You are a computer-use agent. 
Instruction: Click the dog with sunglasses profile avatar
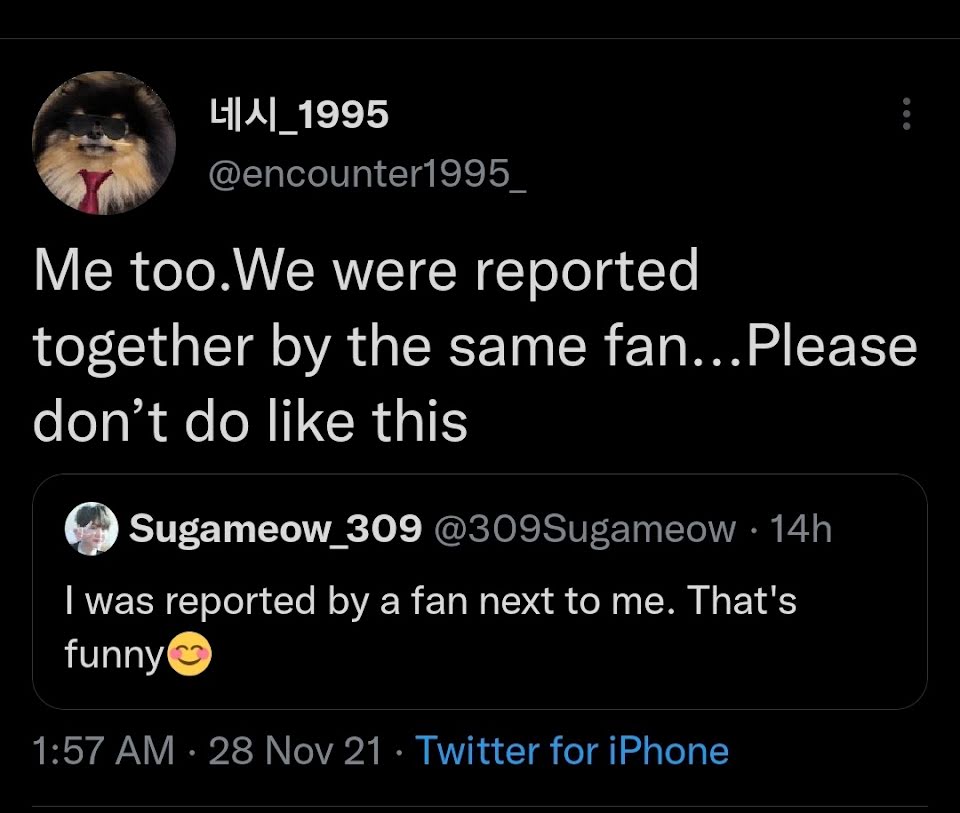click(104, 143)
